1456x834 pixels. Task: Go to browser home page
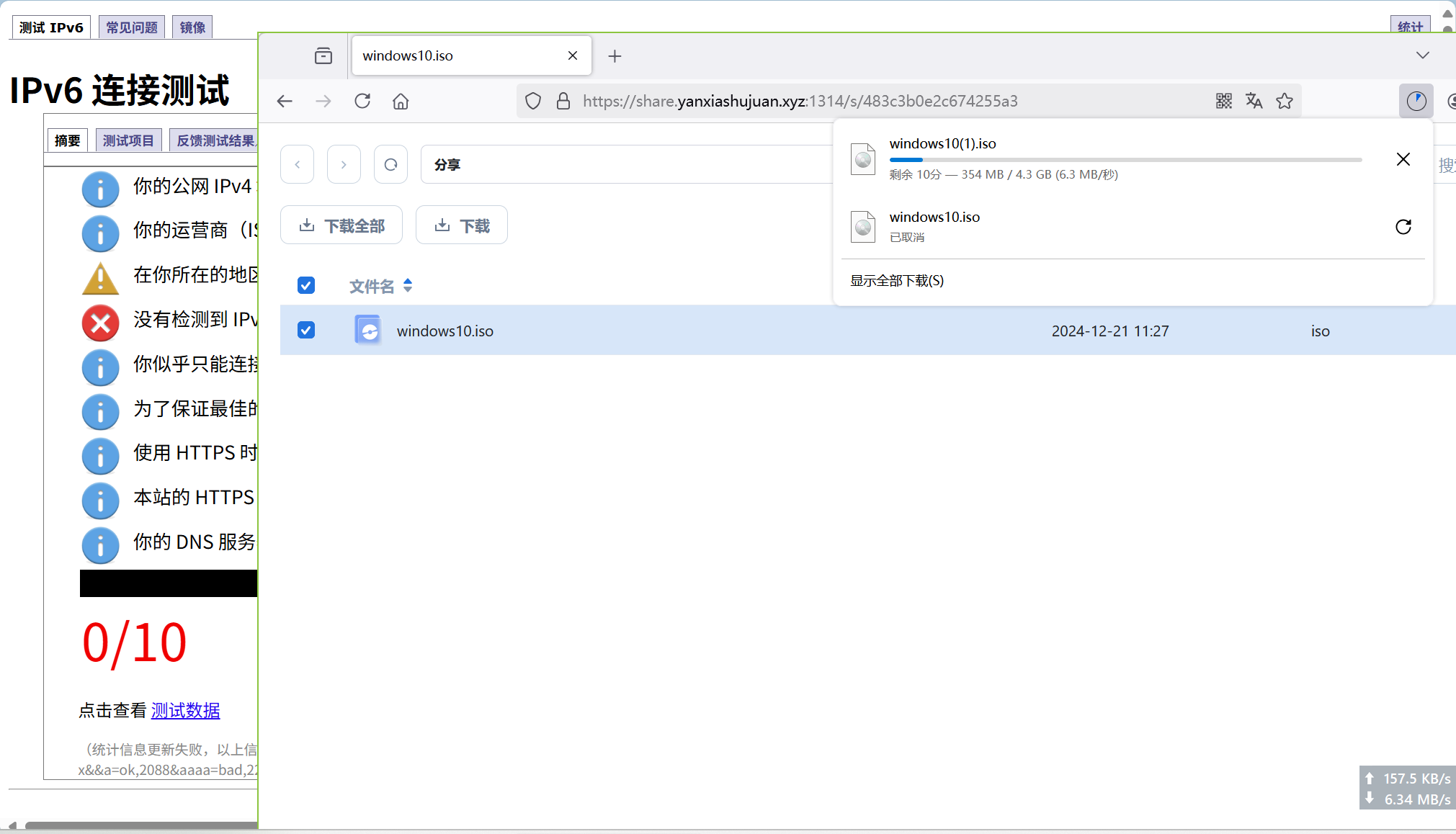pos(401,101)
